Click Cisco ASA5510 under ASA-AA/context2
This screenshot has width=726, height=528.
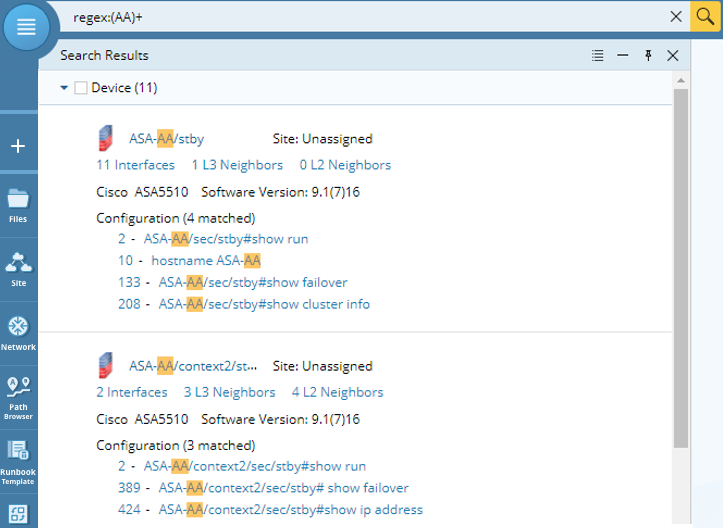[142, 420]
